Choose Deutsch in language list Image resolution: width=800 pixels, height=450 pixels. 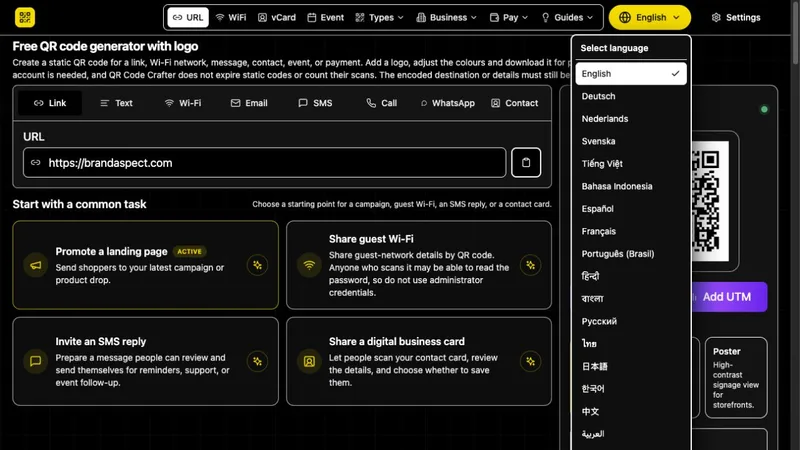click(631, 96)
